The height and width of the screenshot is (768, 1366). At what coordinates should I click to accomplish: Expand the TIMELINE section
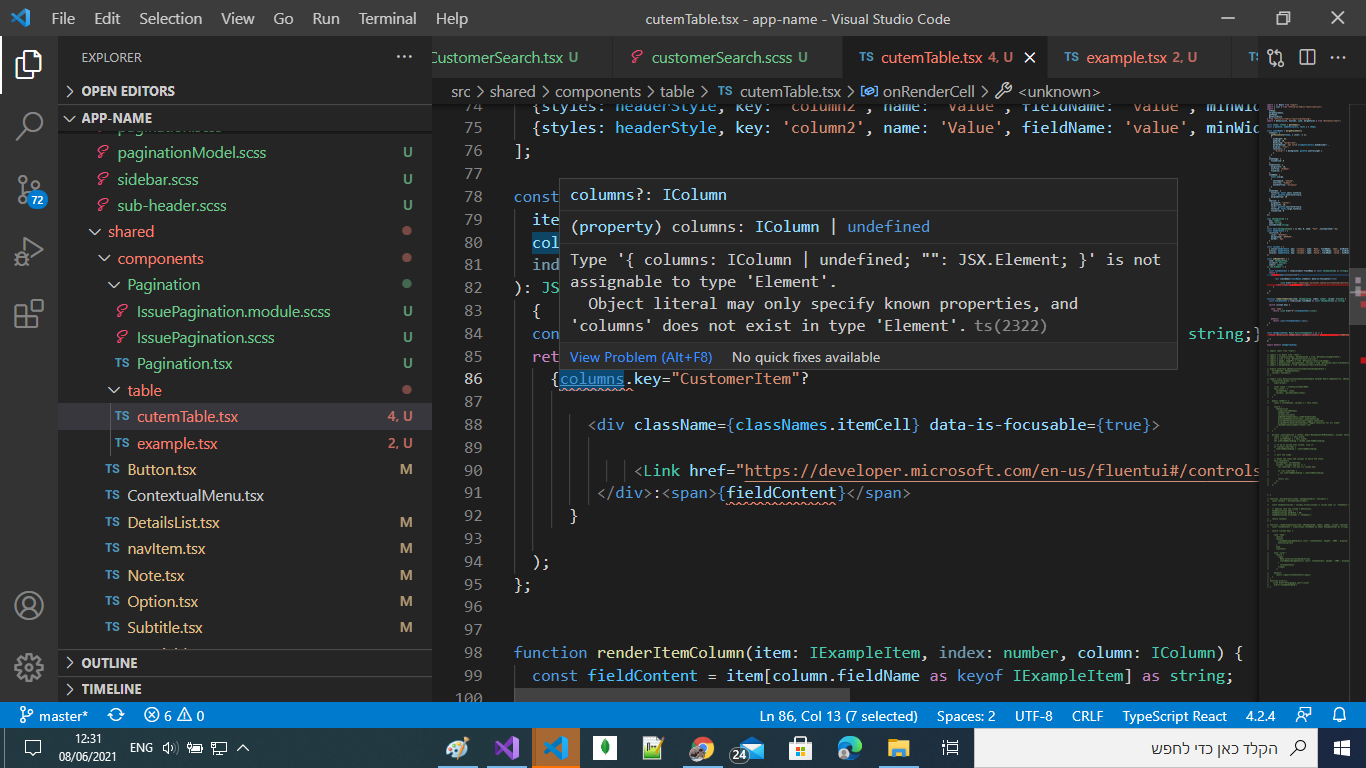pyautogui.click(x=111, y=689)
